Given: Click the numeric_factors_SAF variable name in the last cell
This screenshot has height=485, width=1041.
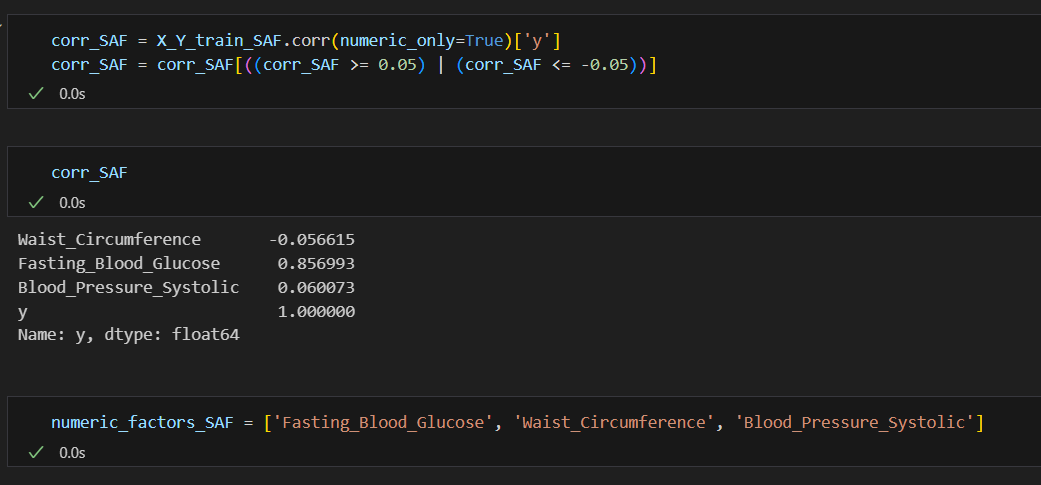Looking at the screenshot, I should click(x=142, y=423).
